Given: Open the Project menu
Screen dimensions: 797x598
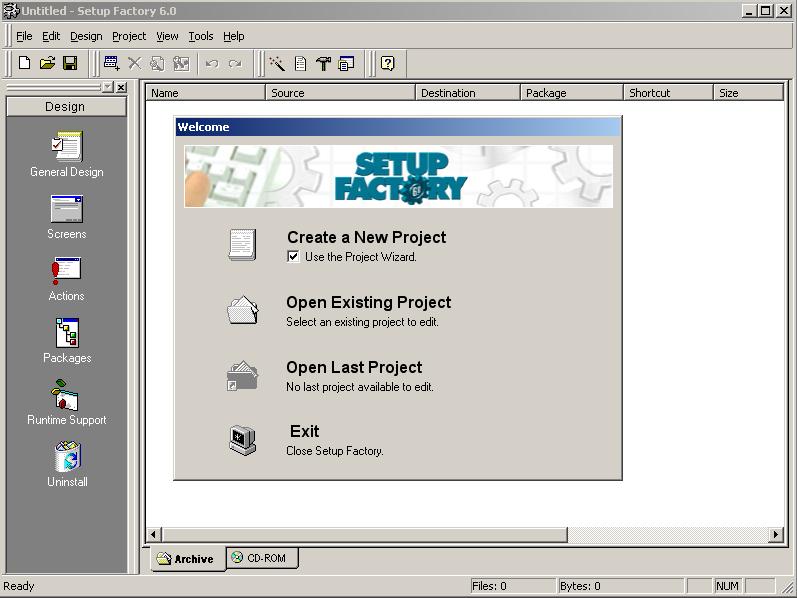Looking at the screenshot, I should [x=128, y=36].
